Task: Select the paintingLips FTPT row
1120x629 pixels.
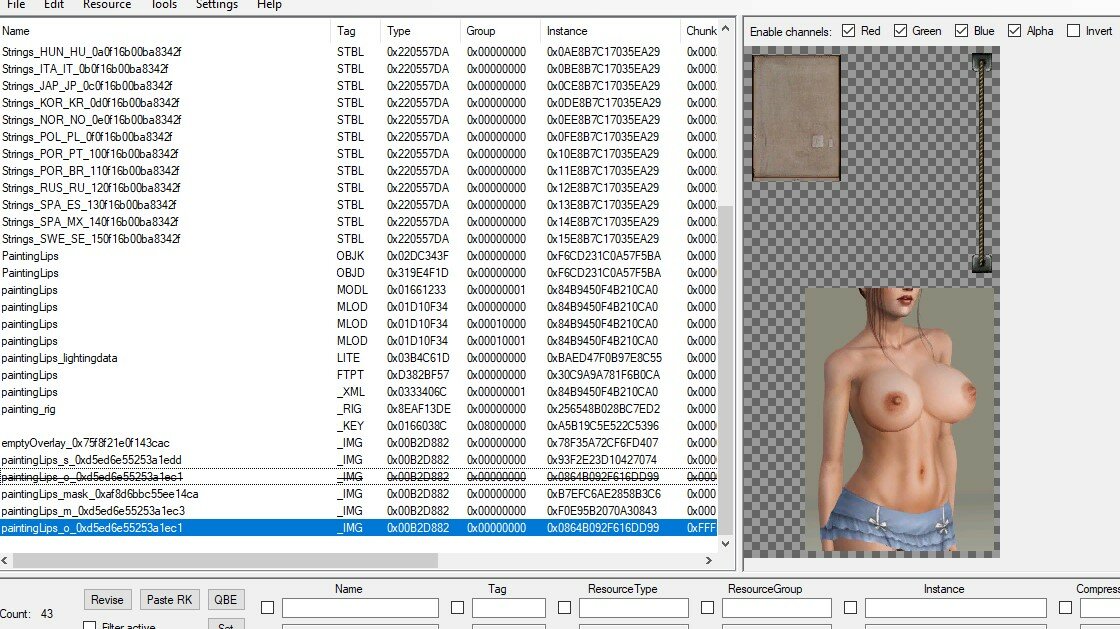Action: coord(359,375)
